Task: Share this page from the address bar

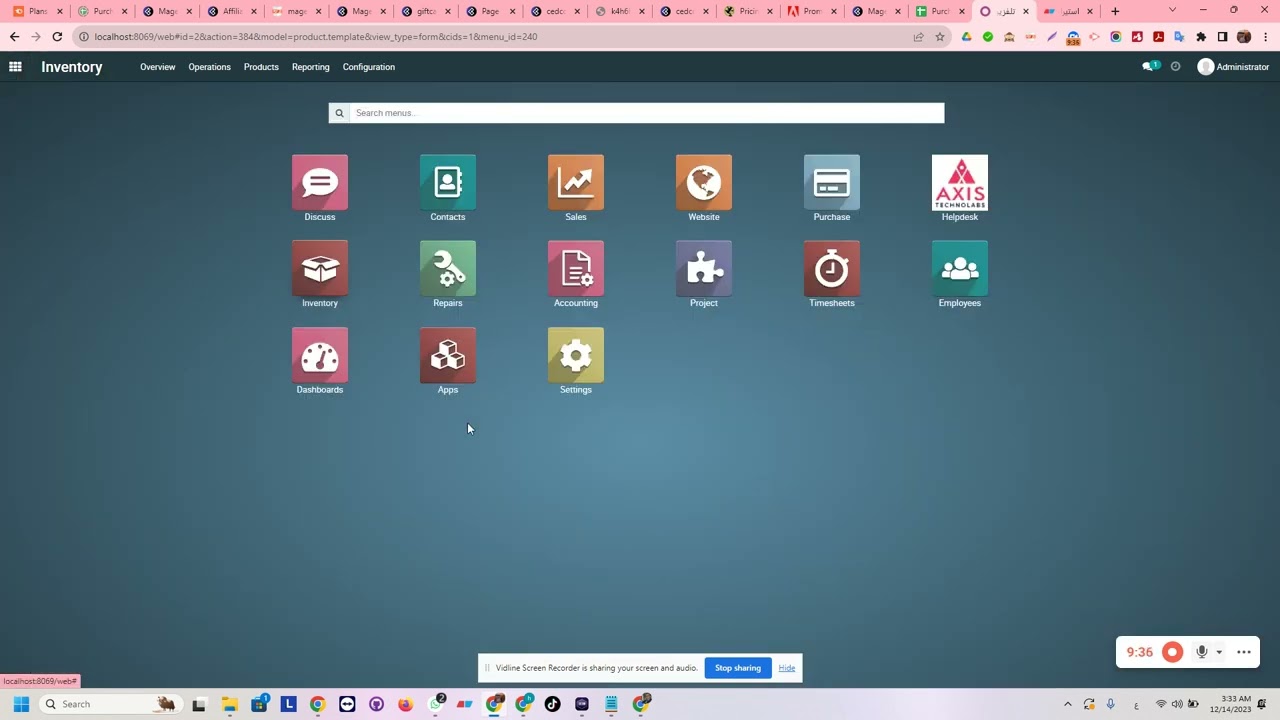Action: pos(918,37)
